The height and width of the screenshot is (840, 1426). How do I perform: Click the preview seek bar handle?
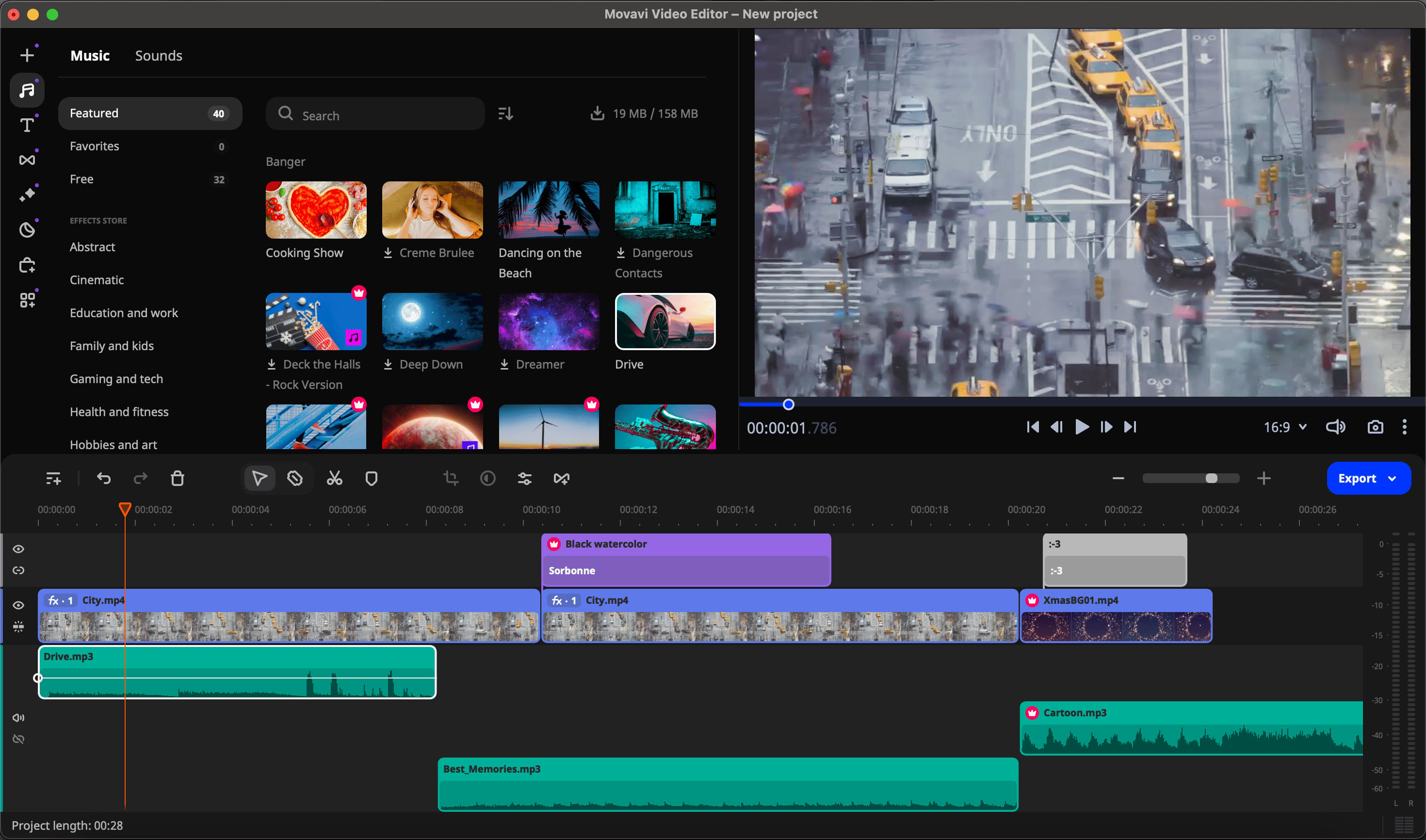pyautogui.click(x=788, y=404)
